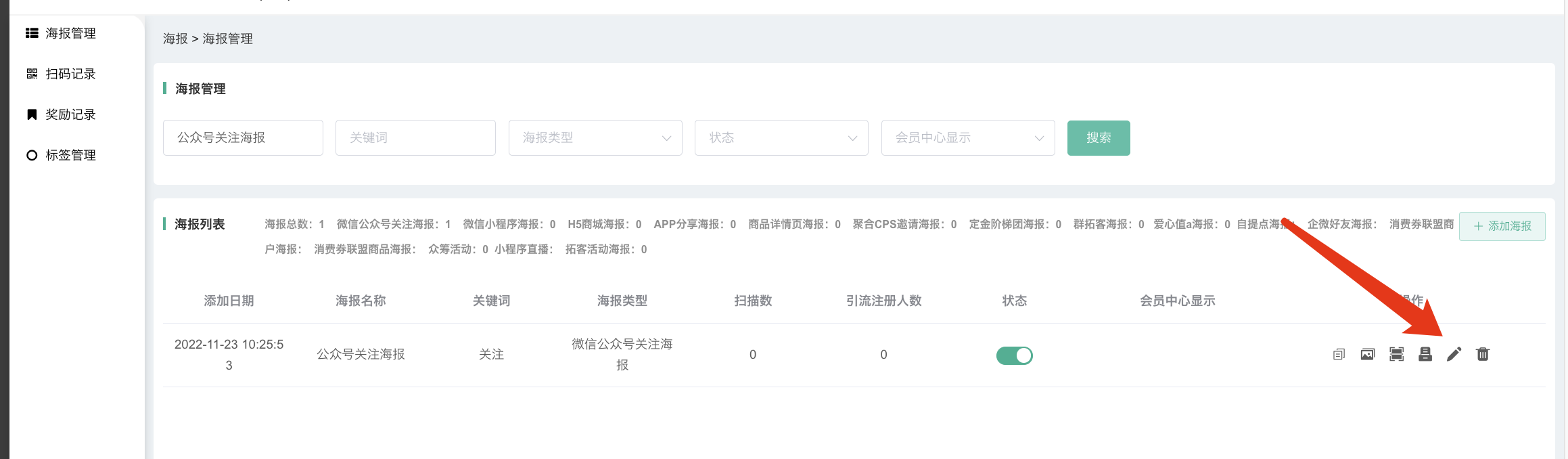Click the scan code icon in row
Image resolution: width=1568 pixels, height=459 pixels.
1396,355
